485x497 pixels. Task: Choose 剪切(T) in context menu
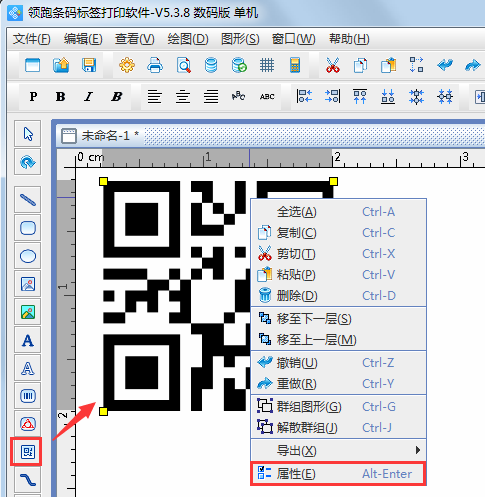(x=338, y=254)
